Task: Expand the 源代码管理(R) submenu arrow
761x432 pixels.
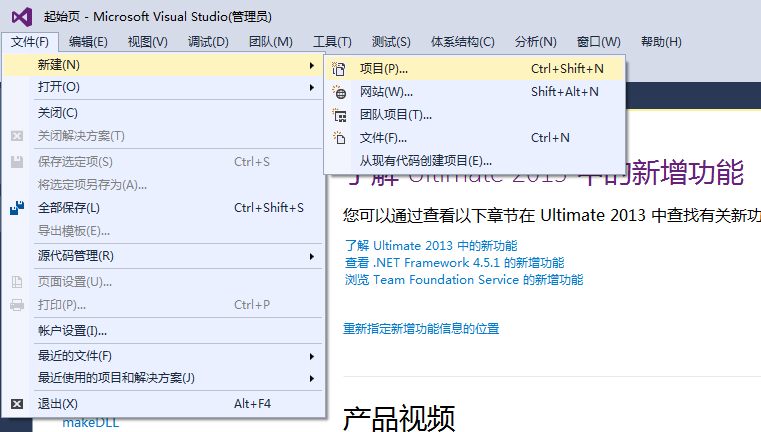Action: [312, 256]
